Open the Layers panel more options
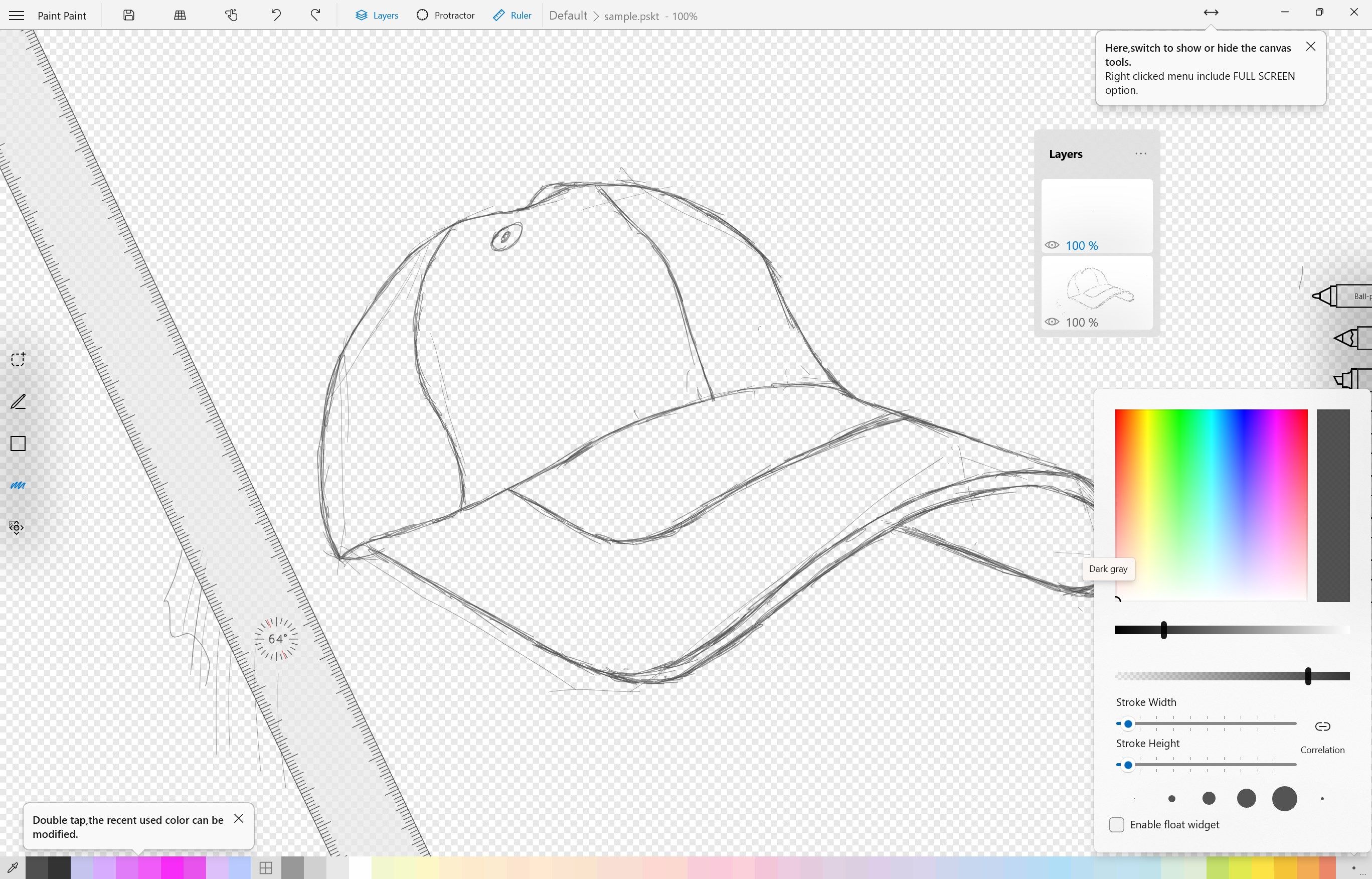This screenshot has height=879, width=1372. [x=1141, y=154]
